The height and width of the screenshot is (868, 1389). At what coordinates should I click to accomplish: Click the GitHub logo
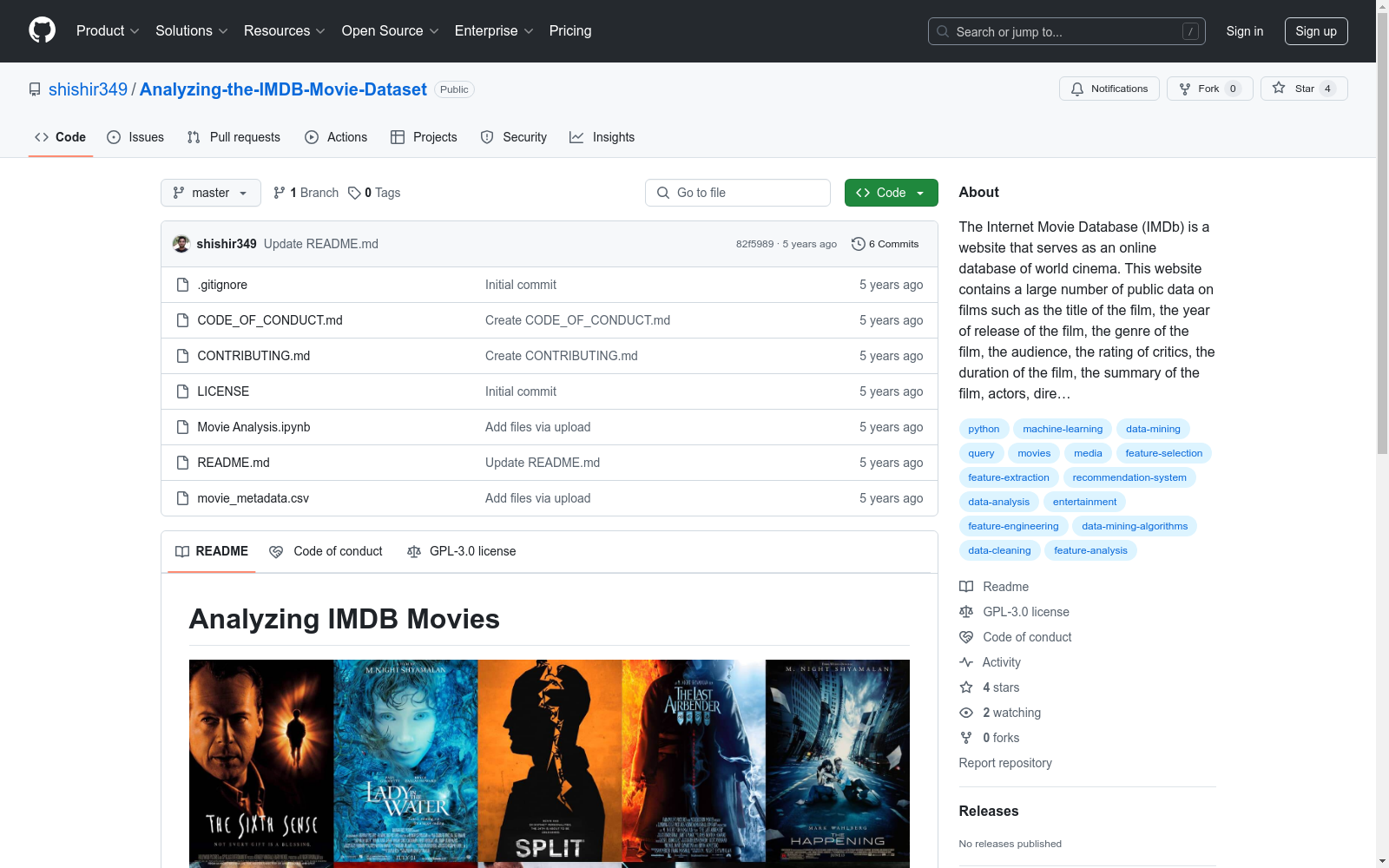pyautogui.click(x=42, y=30)
